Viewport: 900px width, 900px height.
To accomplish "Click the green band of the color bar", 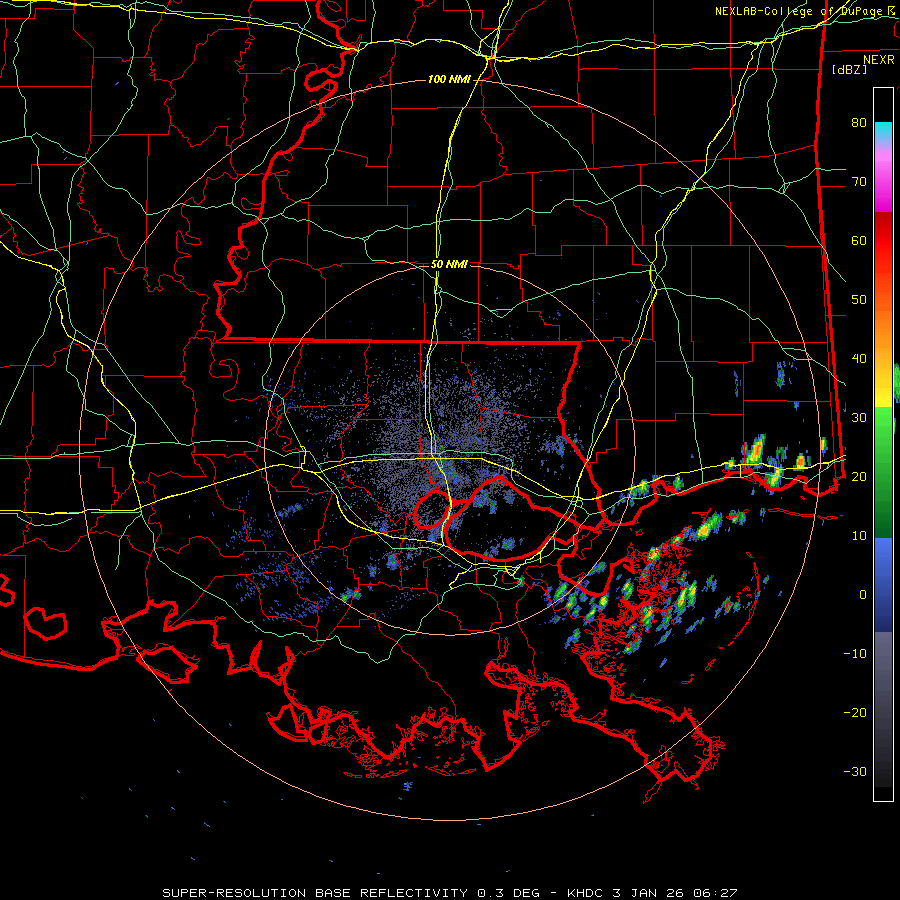I will click(x=883, y=472).
